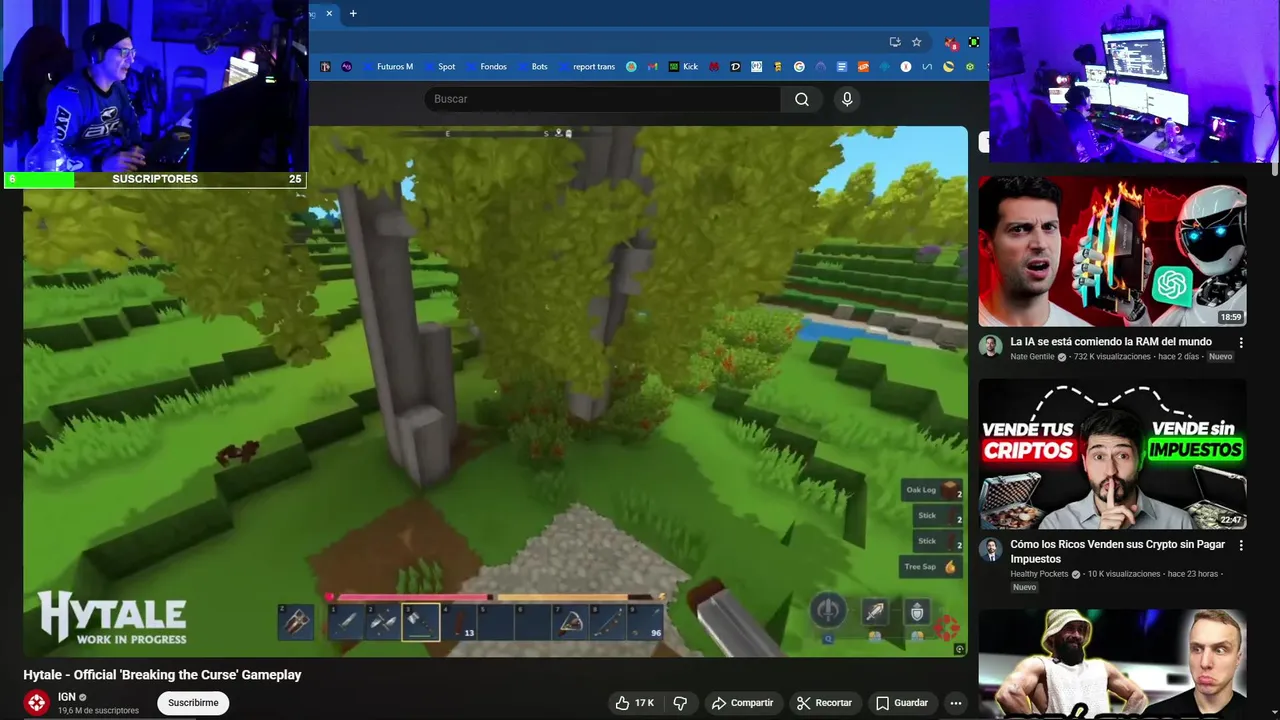Open the purple round bookmark icon

pyautogui.click(x=346, y=67)
